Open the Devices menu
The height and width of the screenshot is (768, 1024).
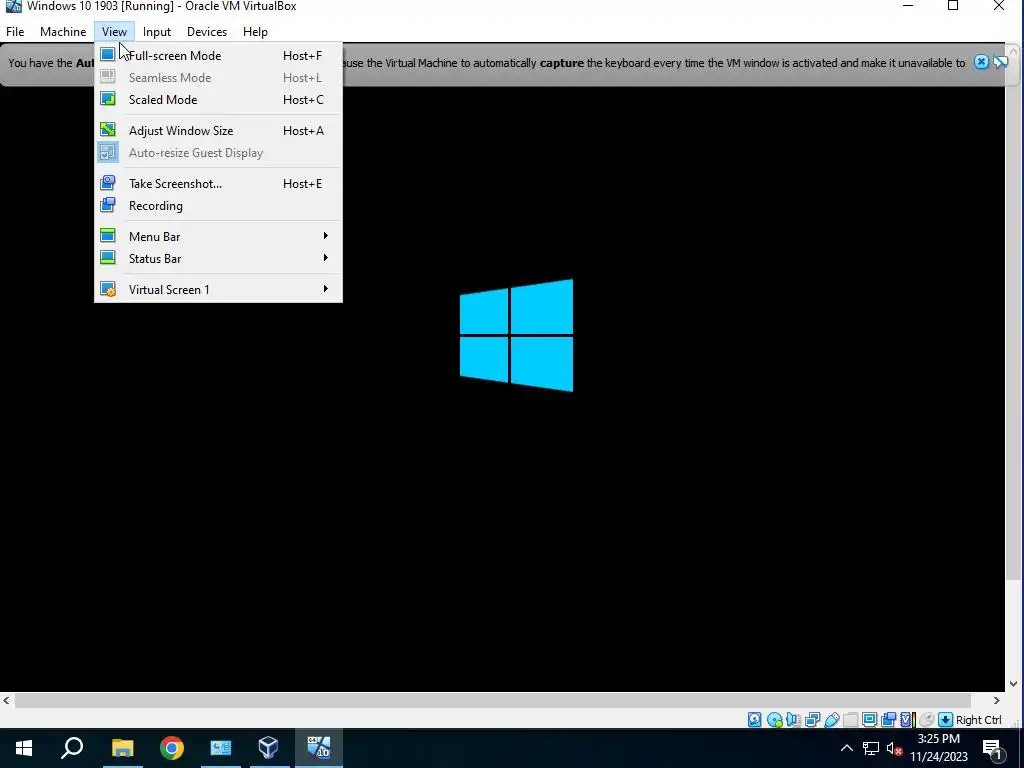coord(207,31)
